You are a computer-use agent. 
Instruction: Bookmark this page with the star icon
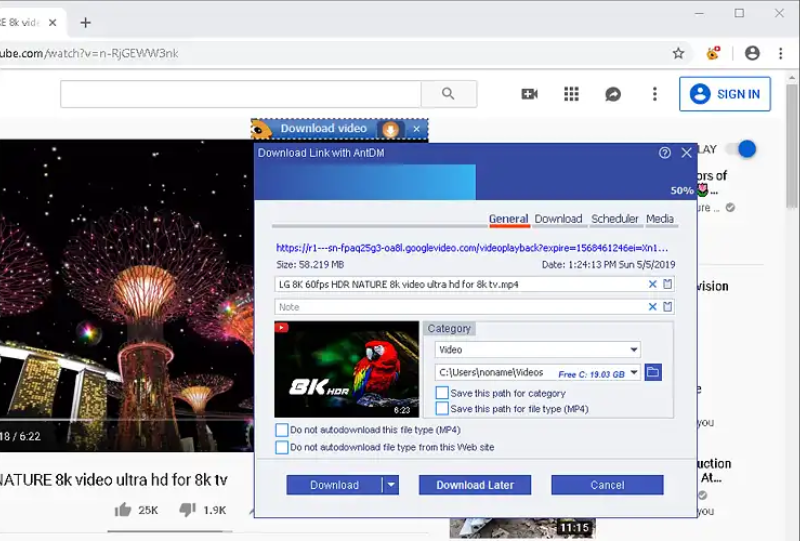point(678,53)
